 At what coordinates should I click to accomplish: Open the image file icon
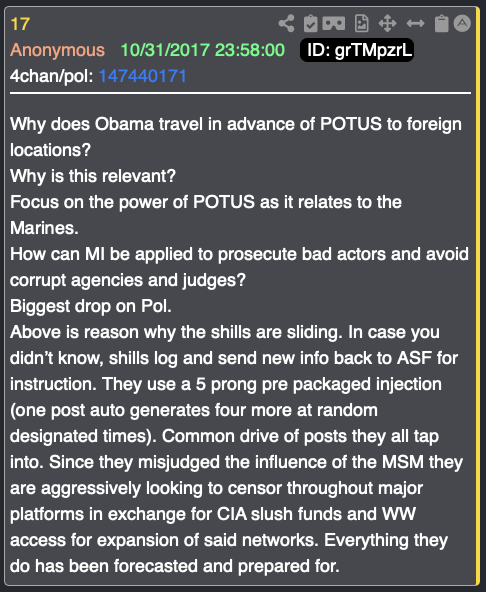pyautogui.click(x=362, y=23)
